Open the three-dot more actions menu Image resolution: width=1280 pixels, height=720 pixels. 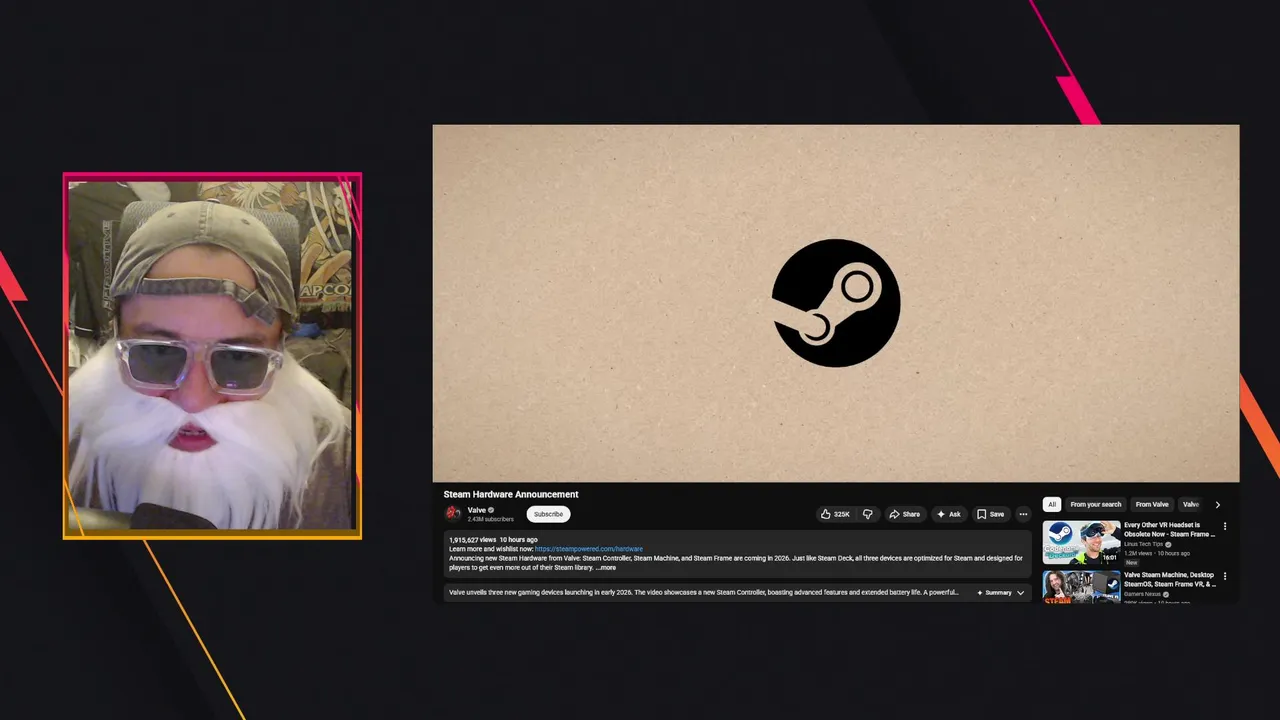[1023, 514]
